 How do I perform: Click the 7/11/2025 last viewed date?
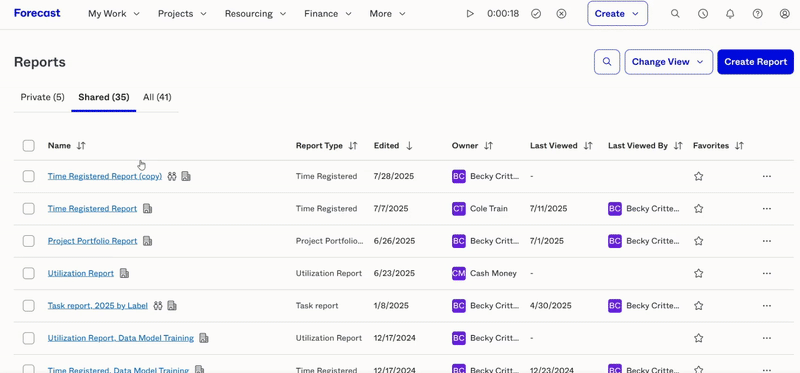548,209
